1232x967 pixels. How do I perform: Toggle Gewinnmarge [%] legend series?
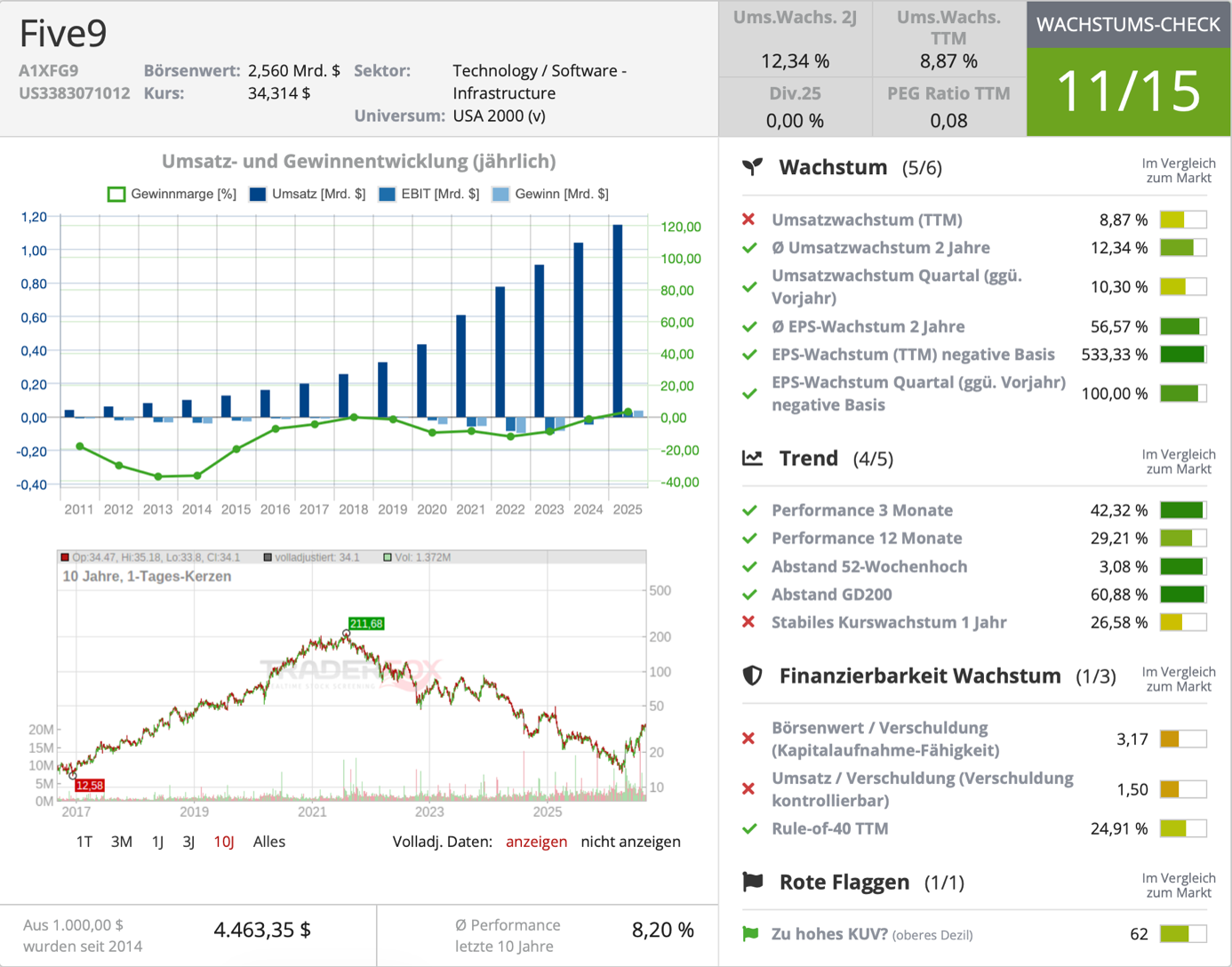[172, 194]
